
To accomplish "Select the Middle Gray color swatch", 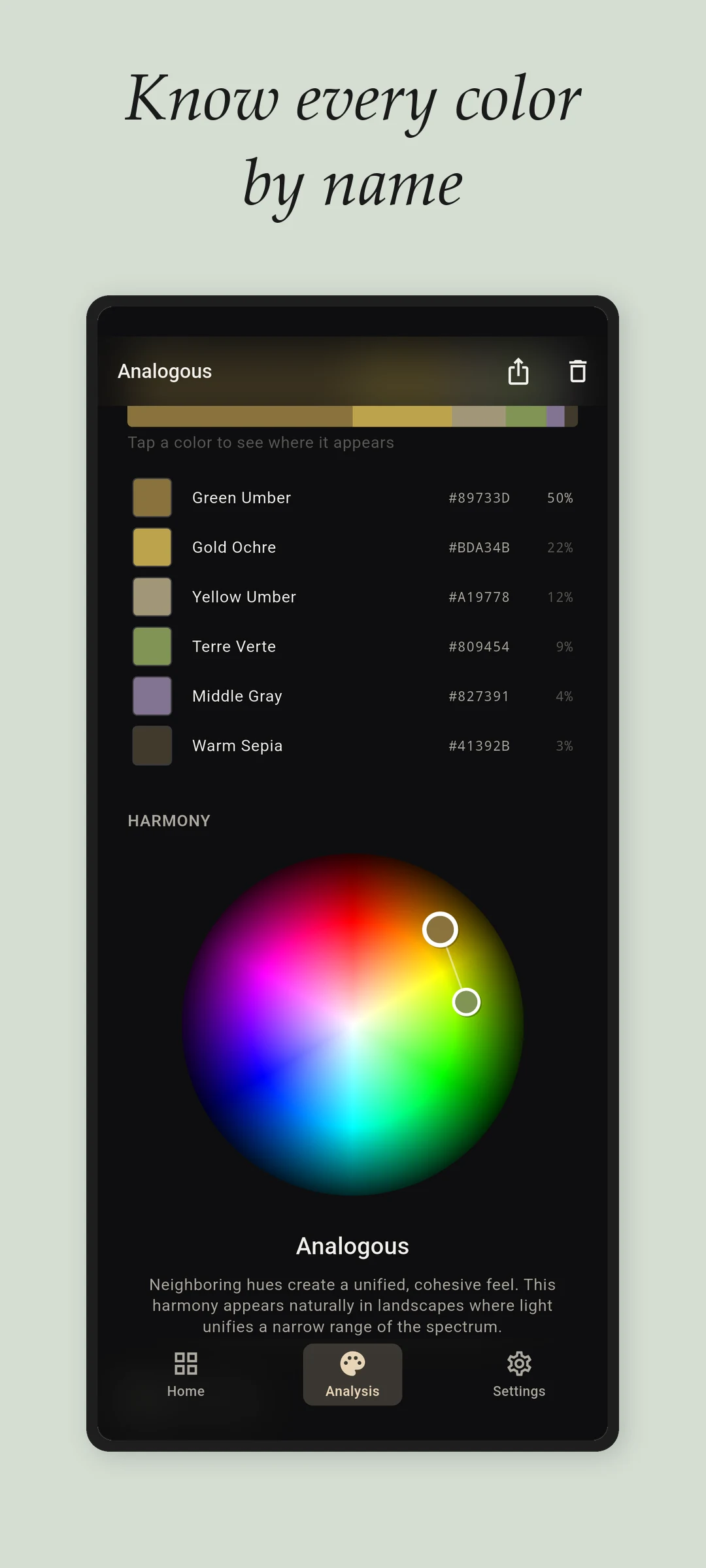I will point(152,696).
